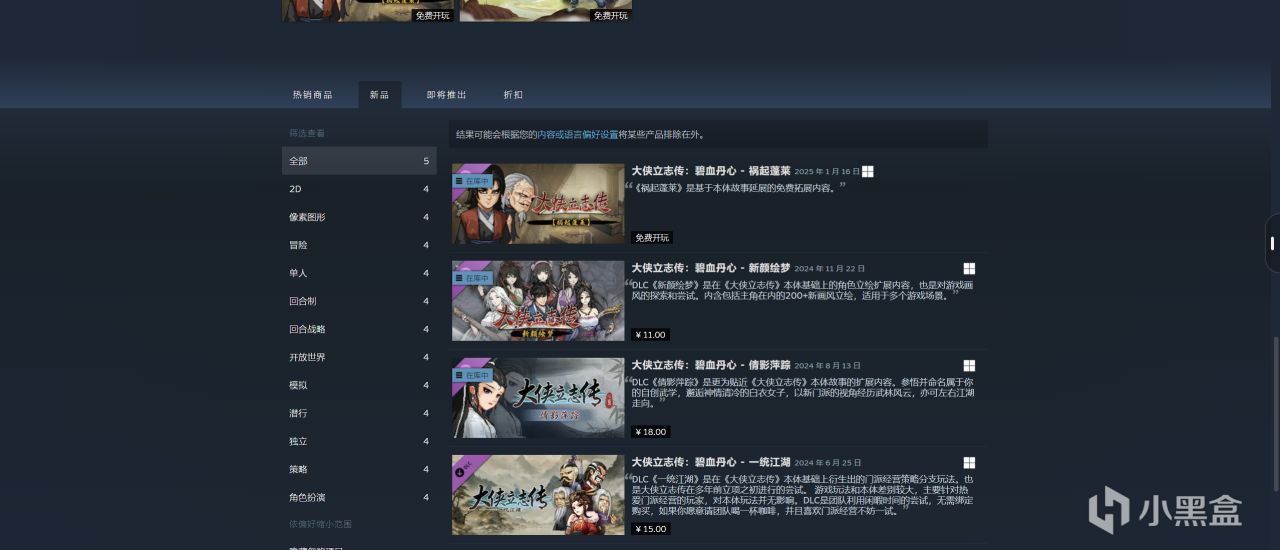
Task: Click the 依偏好缩小范围 section heading
Action: [320, 524]
